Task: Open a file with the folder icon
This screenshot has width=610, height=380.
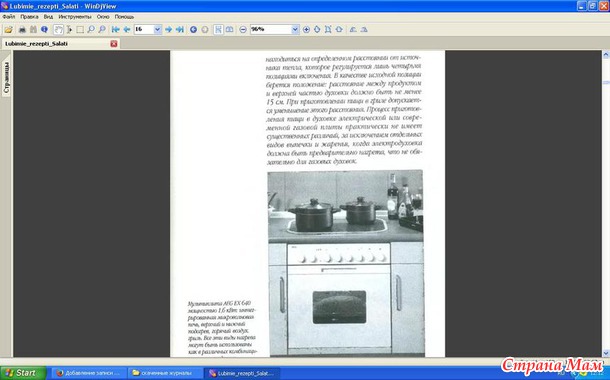Action: tap(8, 29)
